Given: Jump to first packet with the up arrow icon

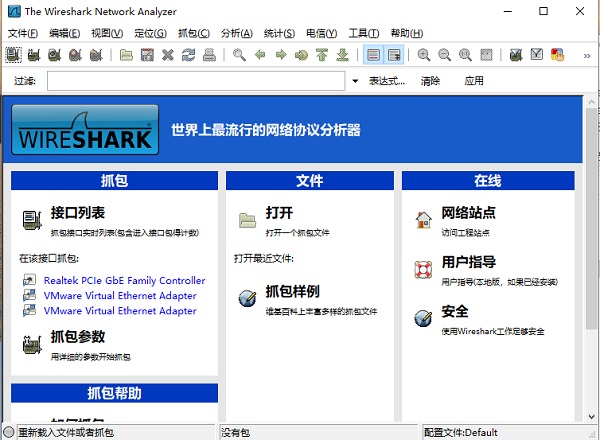Looking at the screenshot, I should pos(322,55).
